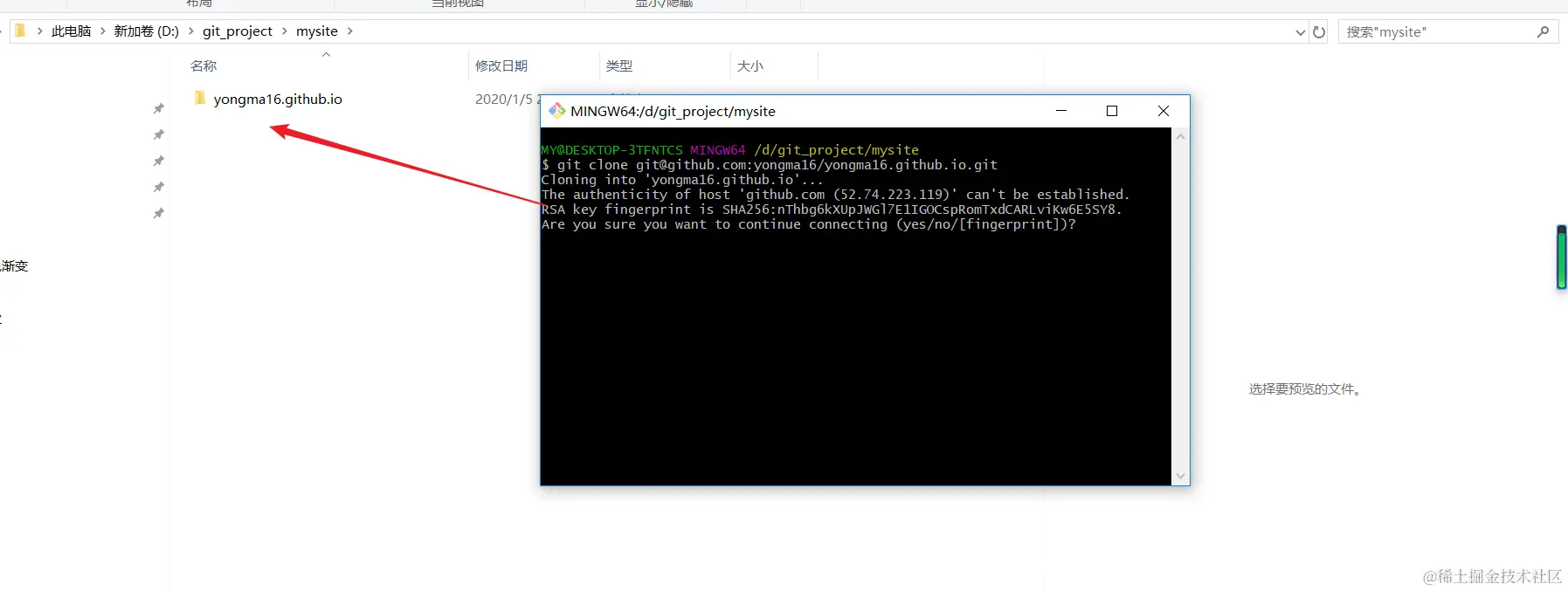Click the 2020/1/5 modified date cell
The image size is (1568, 591).
tap(508, 100)
